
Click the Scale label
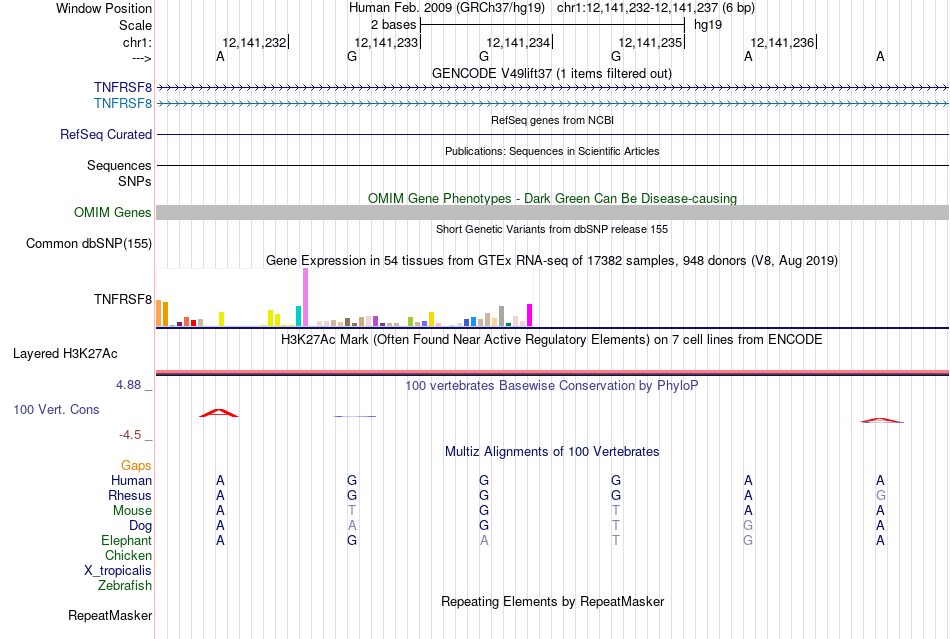(135, 25)
